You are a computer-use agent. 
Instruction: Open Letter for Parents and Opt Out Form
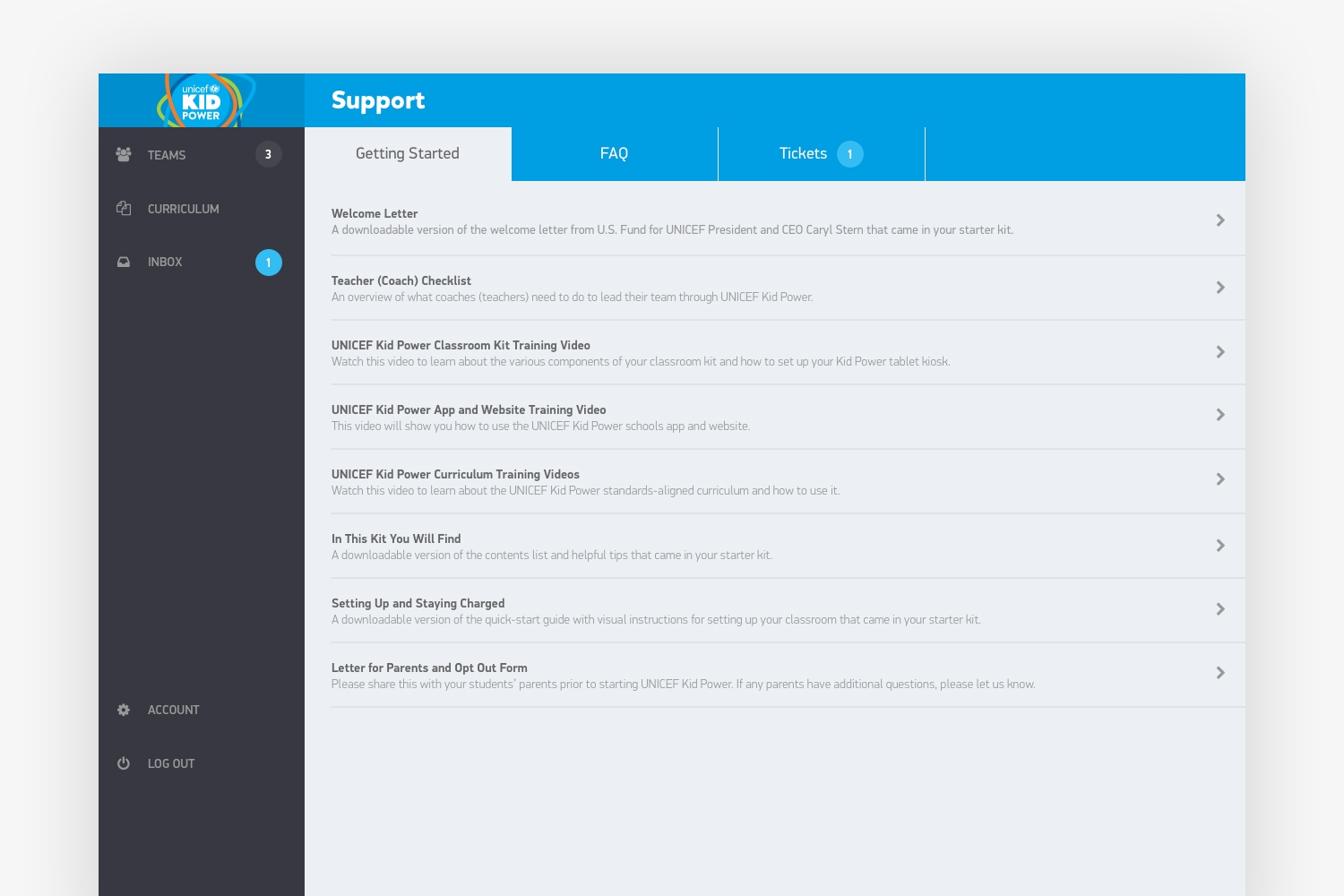point(429,668)
